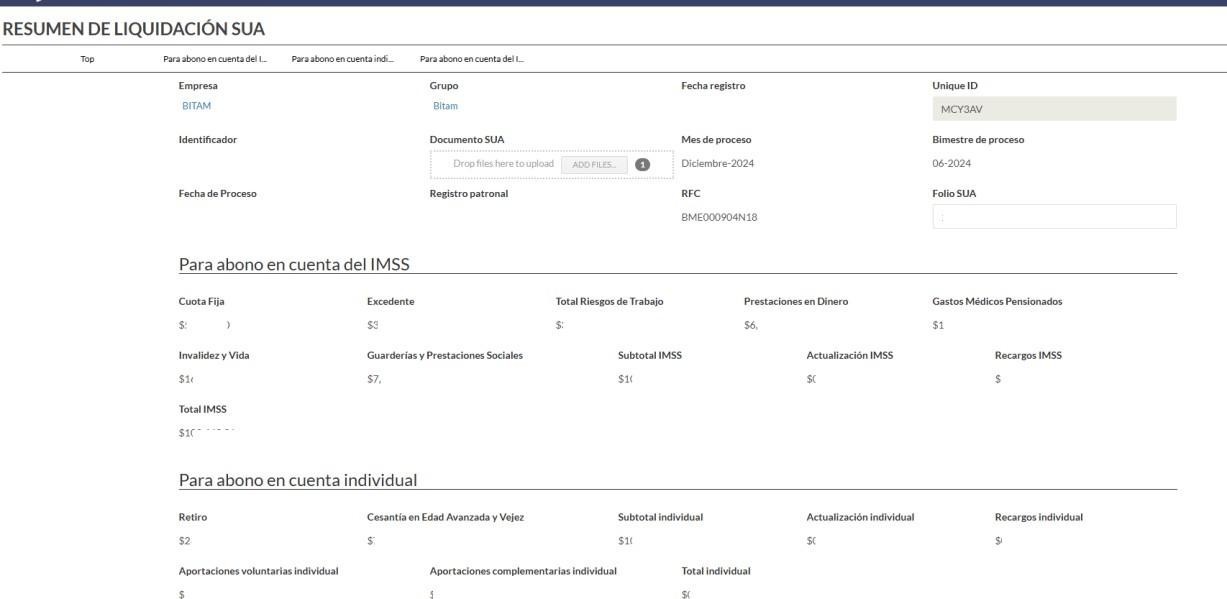Select the Diciembre-2024 mes de proceso value
The image size is (1227, 599).
pos(716,163)
